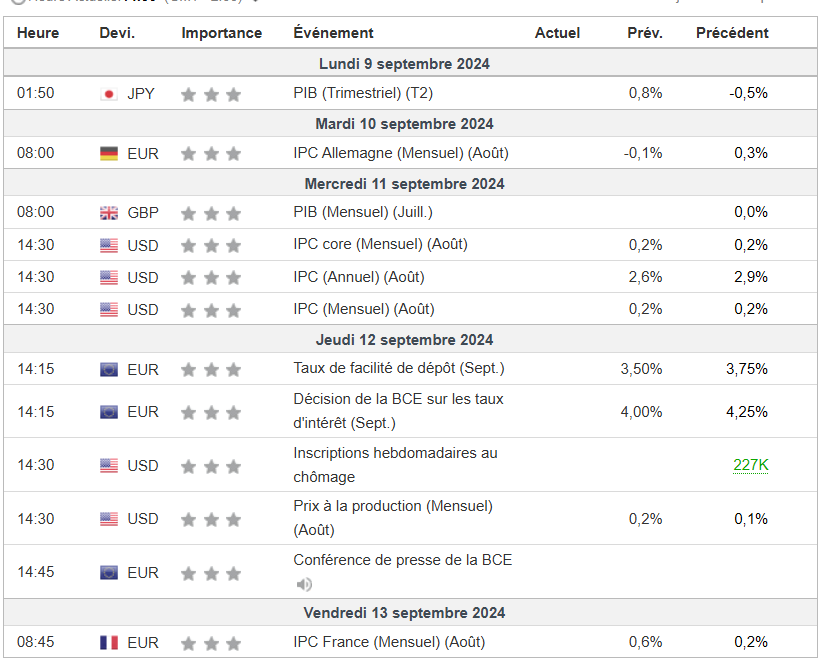The width and height of the screenshot is (833, 662).
Task: Open the IPC Allemagne (Mensuel) (Août) event
Action: (x=401, y=153)
